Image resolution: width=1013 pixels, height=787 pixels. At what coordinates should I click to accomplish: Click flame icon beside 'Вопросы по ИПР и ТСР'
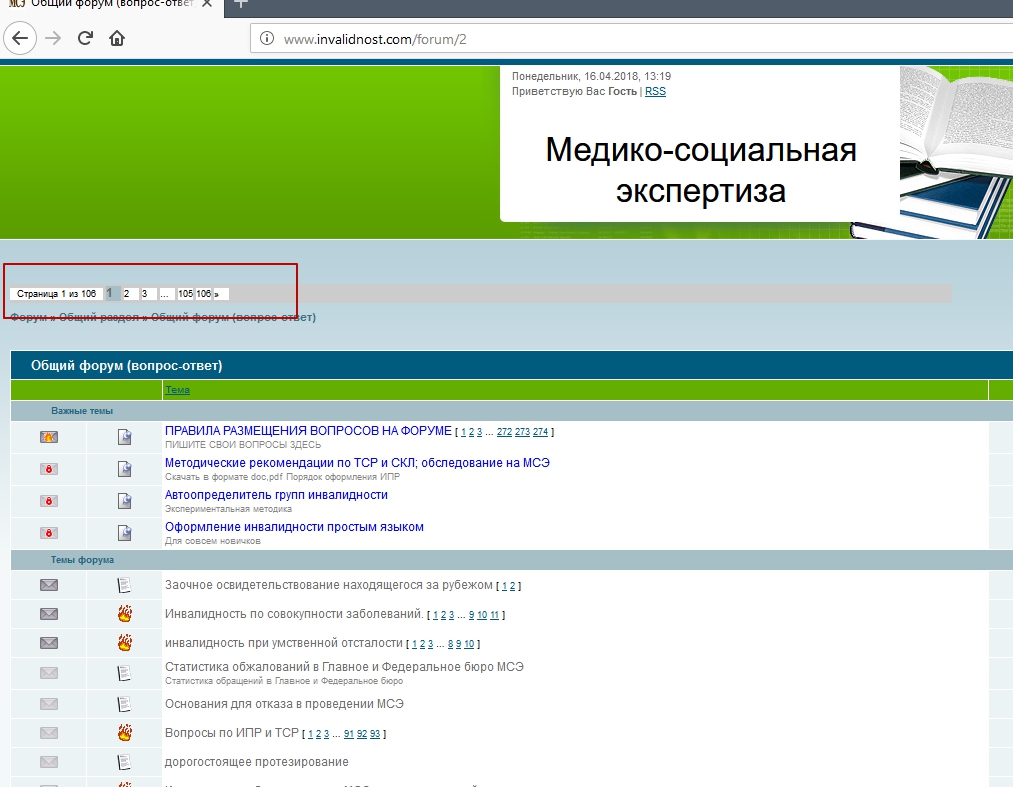[124, 733]
